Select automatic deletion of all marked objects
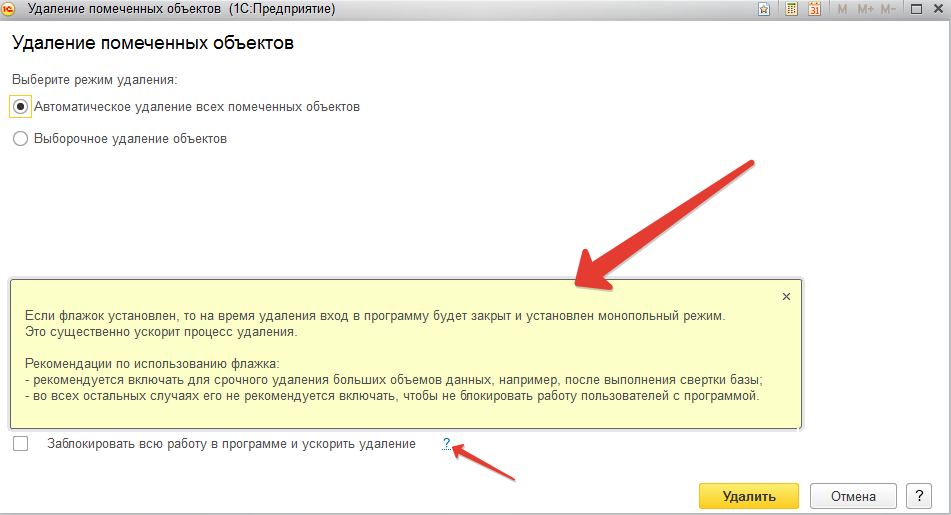This screenshot has width=951, height=515. 21,107
